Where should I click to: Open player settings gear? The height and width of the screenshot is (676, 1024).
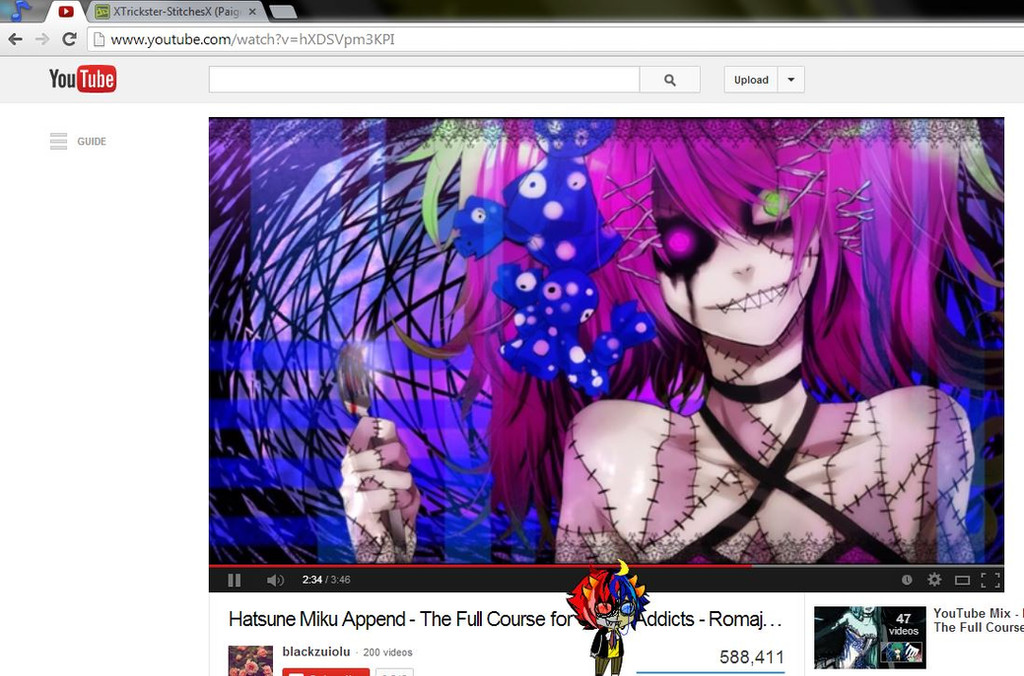pyautogui.click(x=935, y=579)
